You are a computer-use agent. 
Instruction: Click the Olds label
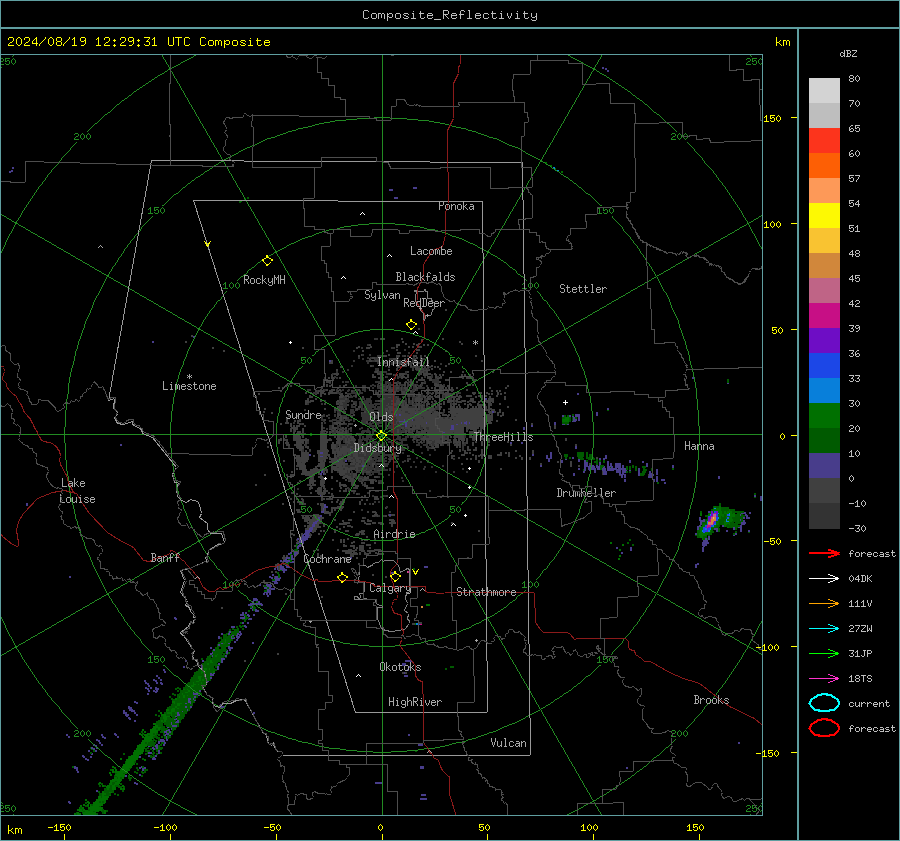click(x=381, y=417)
